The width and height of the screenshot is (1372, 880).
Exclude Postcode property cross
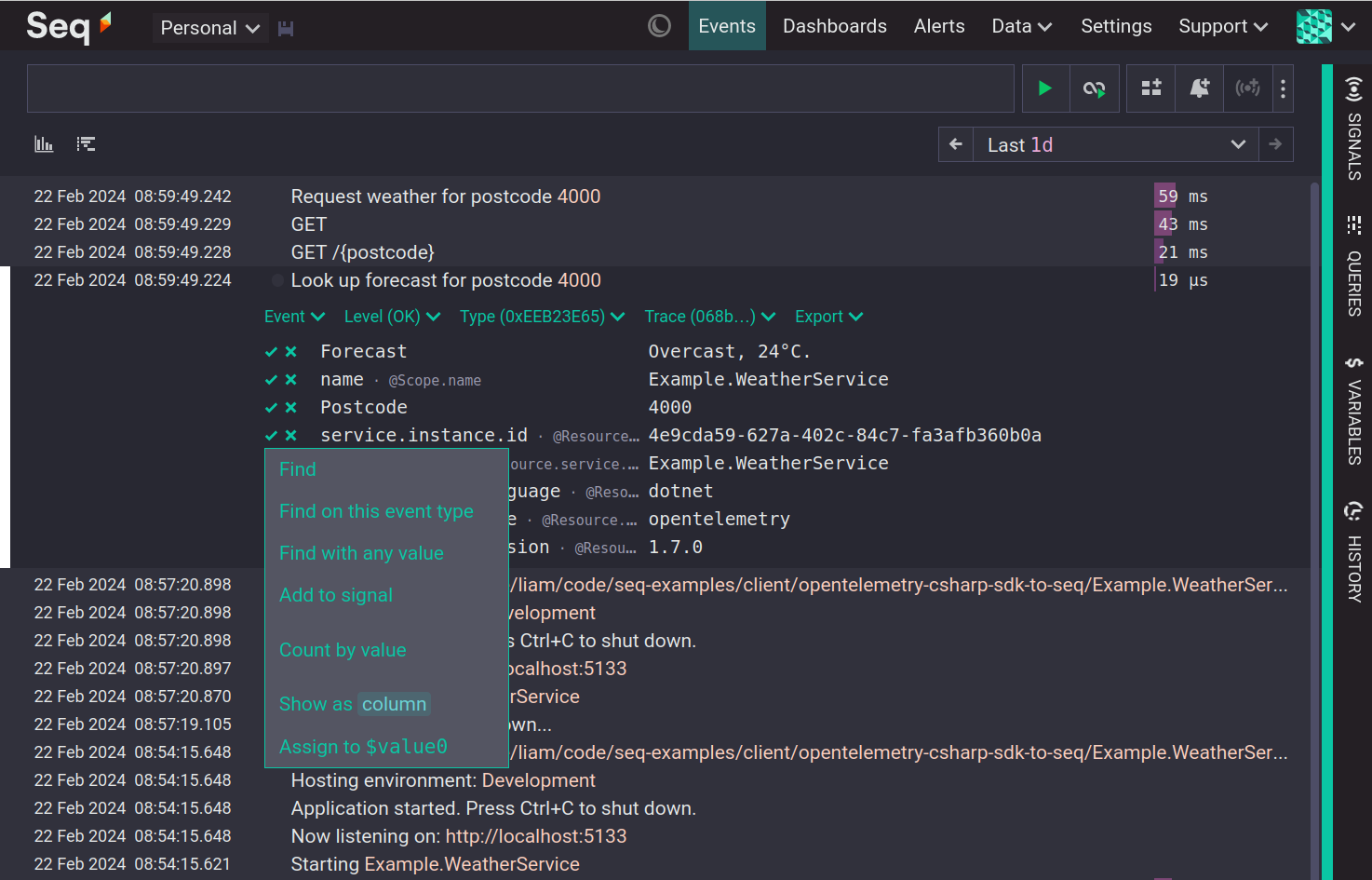pyautogui.click(x=290, y=408)
